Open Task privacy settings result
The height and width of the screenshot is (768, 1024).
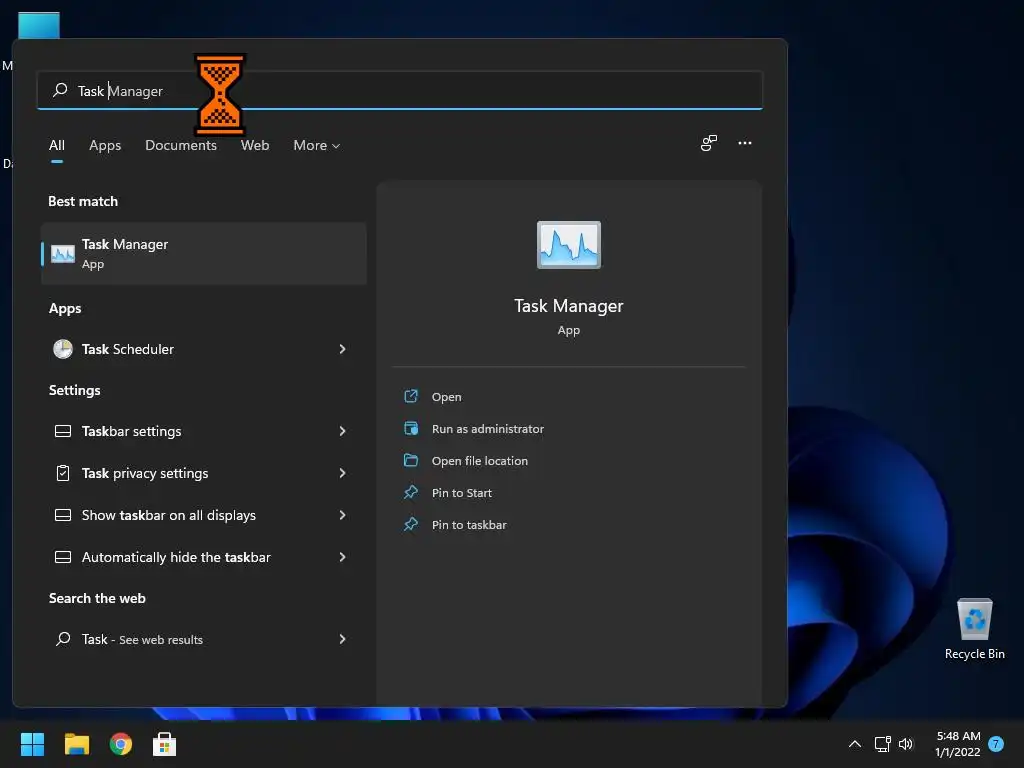204,473
